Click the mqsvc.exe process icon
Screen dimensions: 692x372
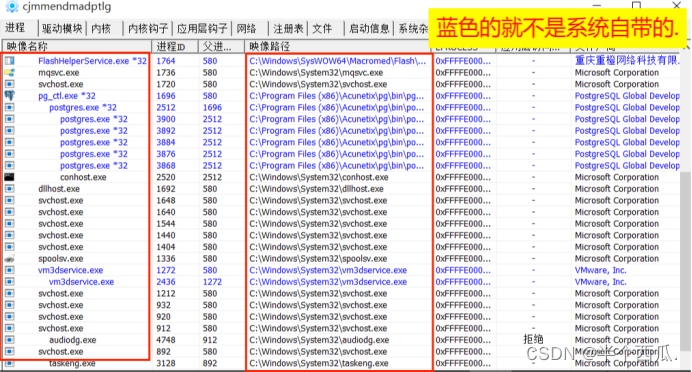coord(9,72)
